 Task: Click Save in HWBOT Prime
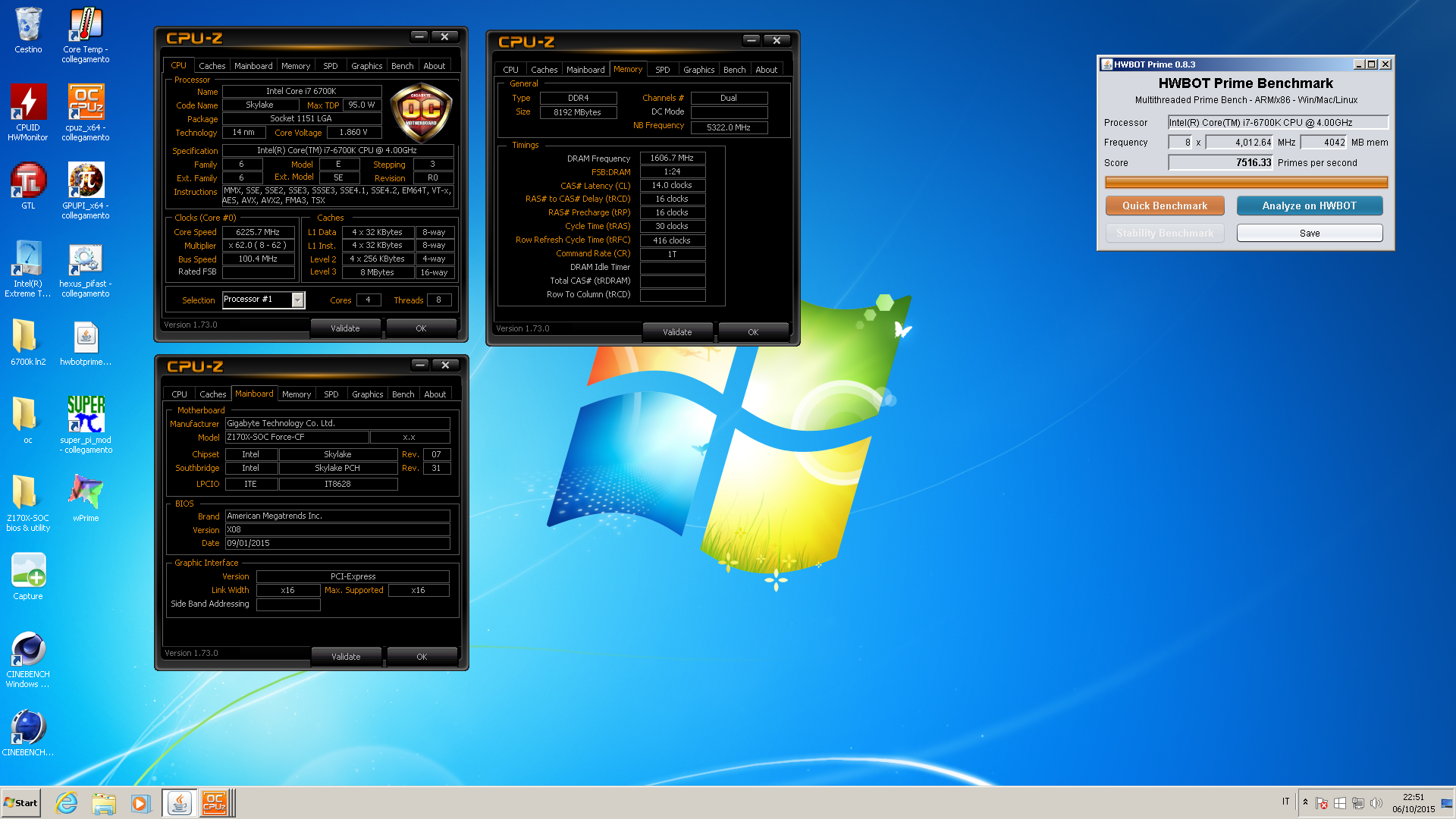(1310, 233)
